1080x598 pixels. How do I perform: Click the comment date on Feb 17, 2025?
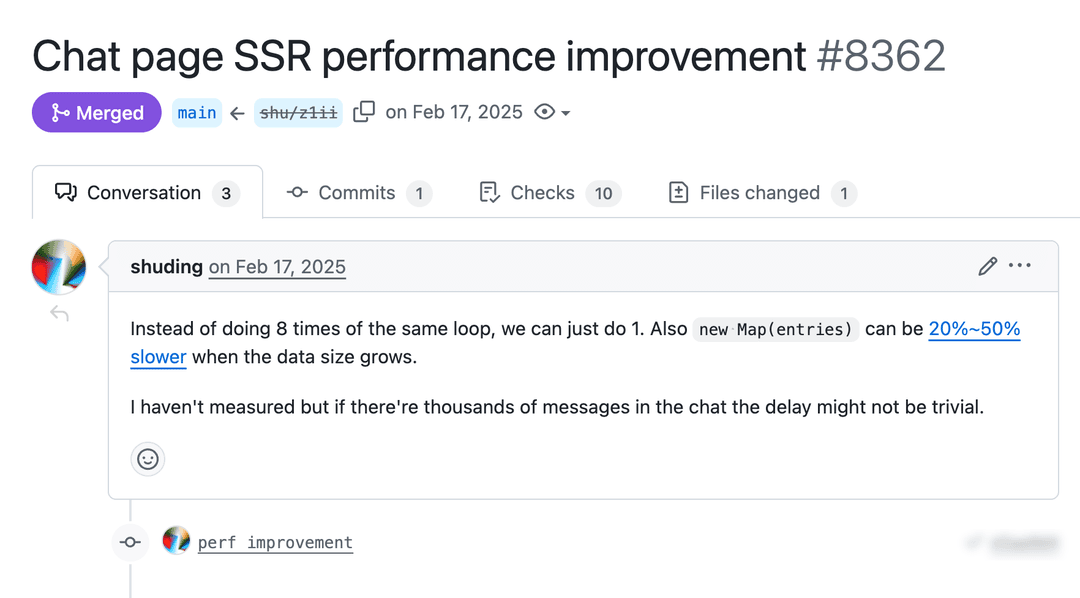(x=277, y=267)
